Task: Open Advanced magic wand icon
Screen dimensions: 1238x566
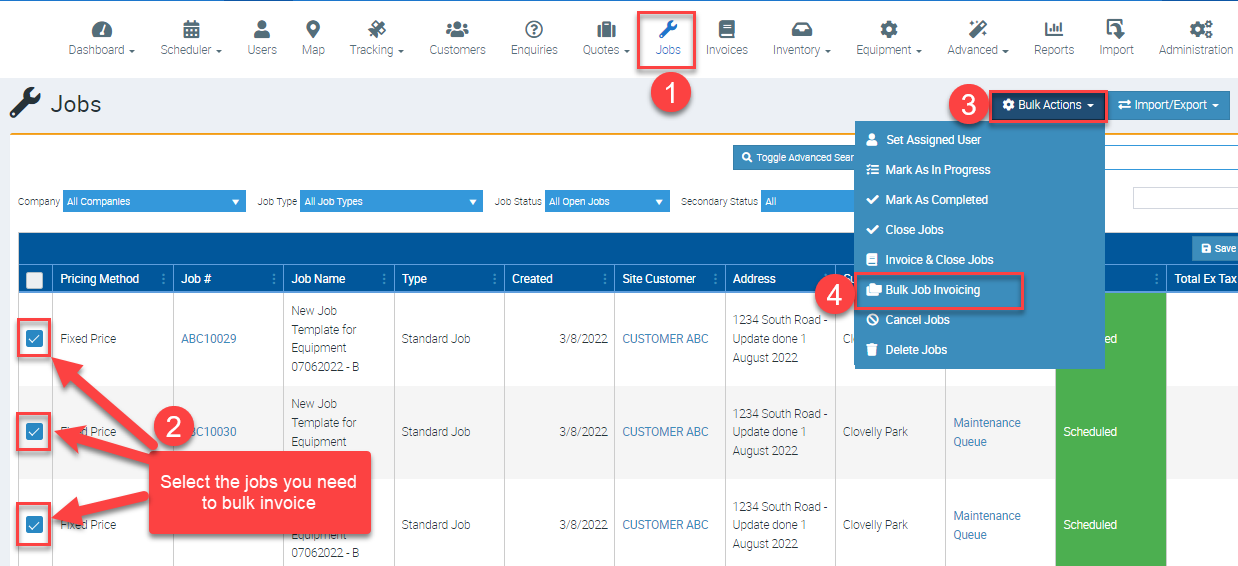Action: click(x=977, y=29)
